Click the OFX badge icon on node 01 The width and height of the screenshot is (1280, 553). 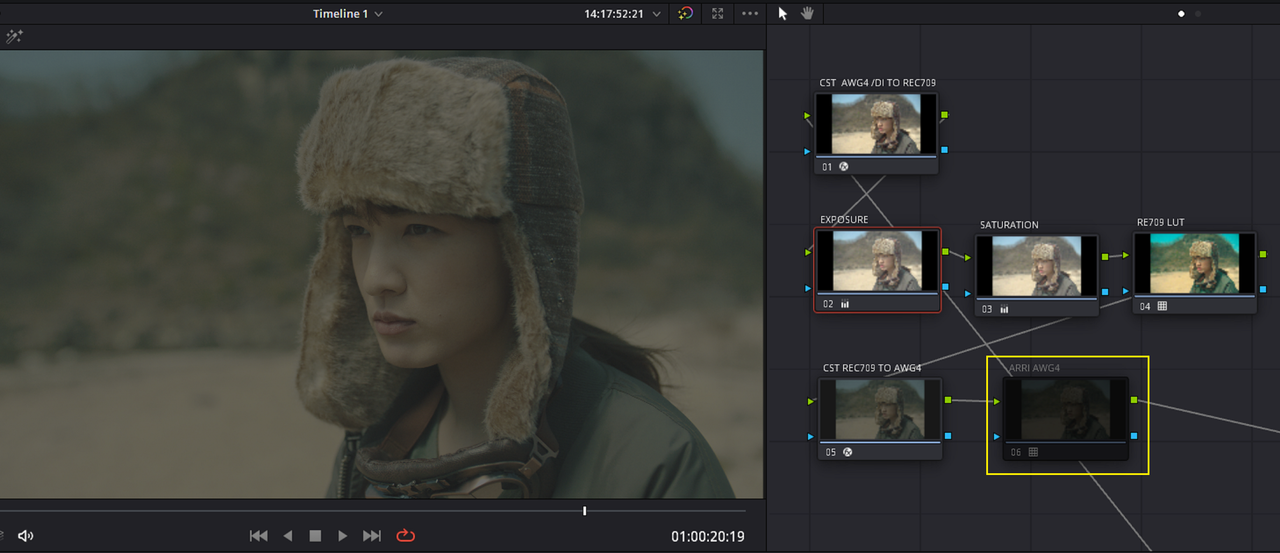844,167
